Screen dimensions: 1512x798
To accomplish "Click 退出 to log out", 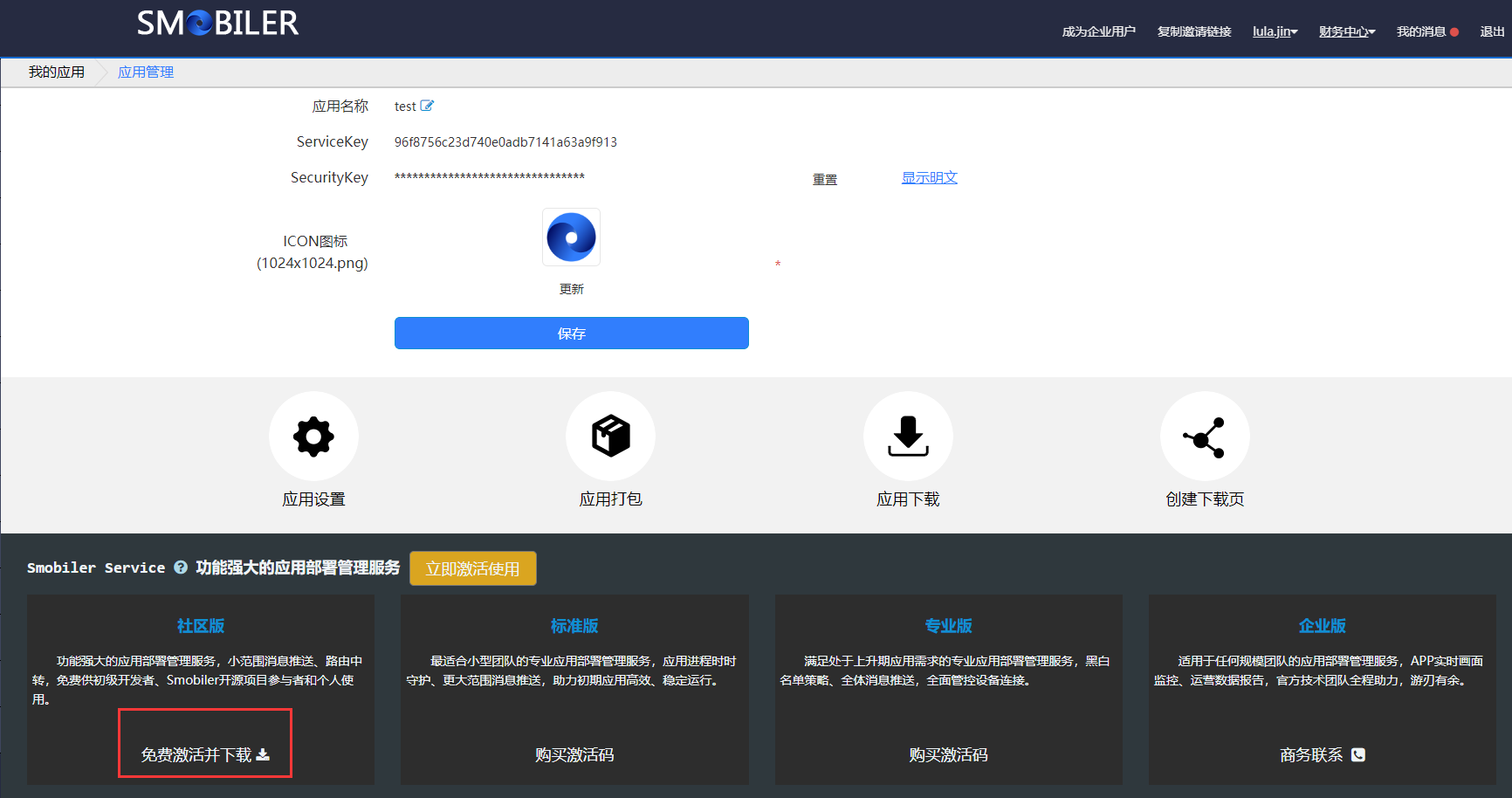I will pos(1492,31).
